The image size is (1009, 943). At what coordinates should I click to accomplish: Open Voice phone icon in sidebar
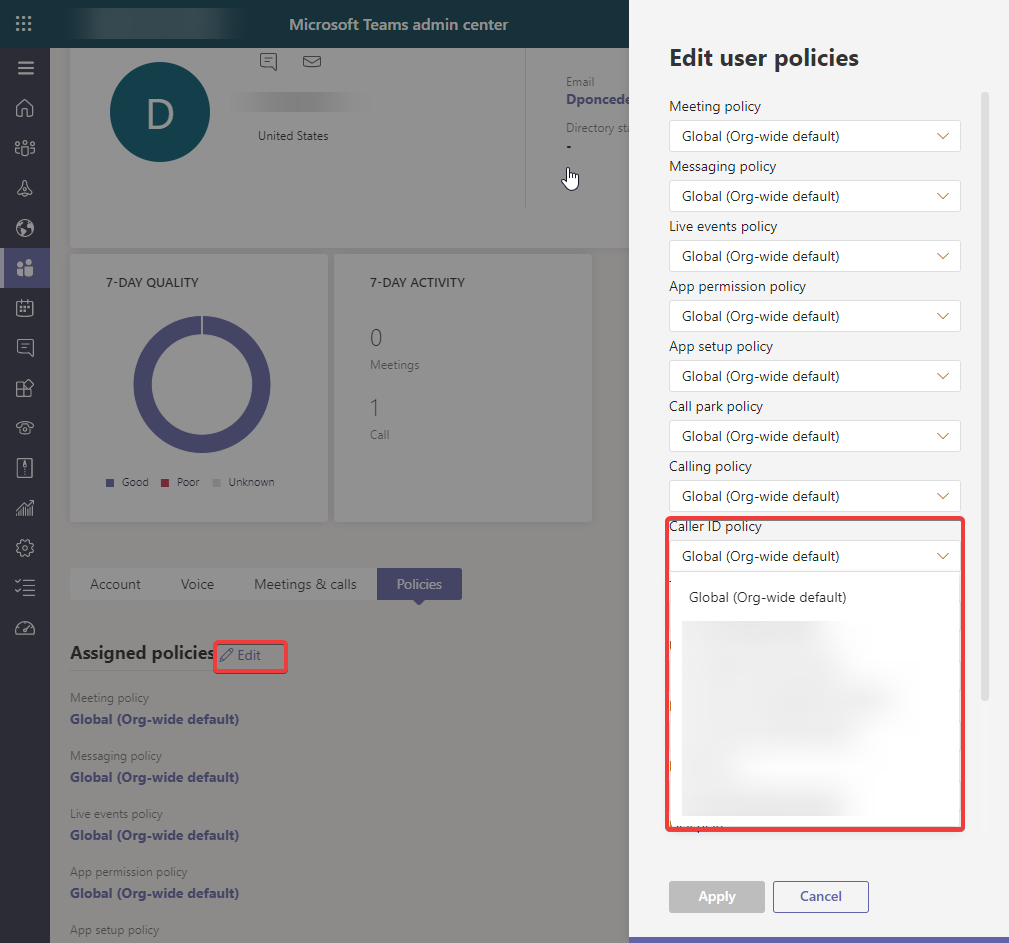[25, 428]
